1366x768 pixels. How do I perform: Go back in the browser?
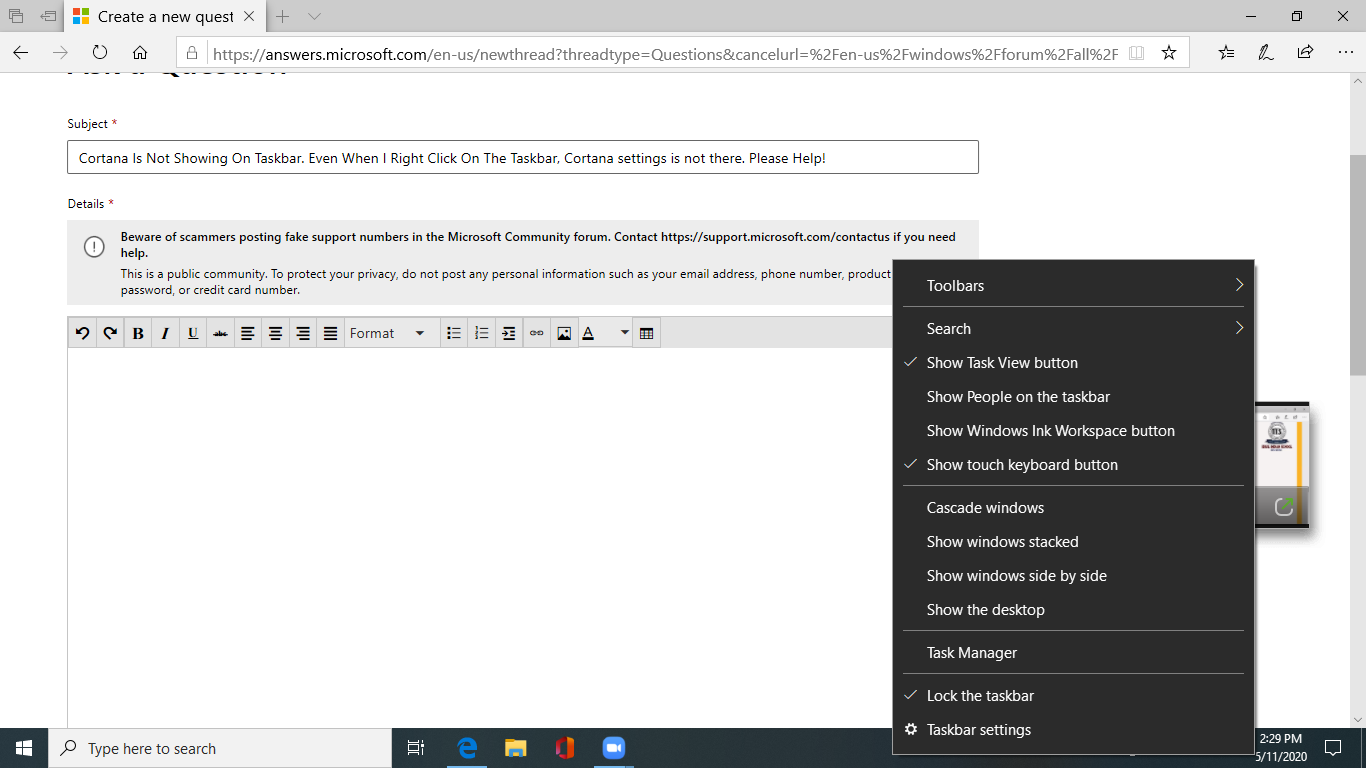coord(21,53)
